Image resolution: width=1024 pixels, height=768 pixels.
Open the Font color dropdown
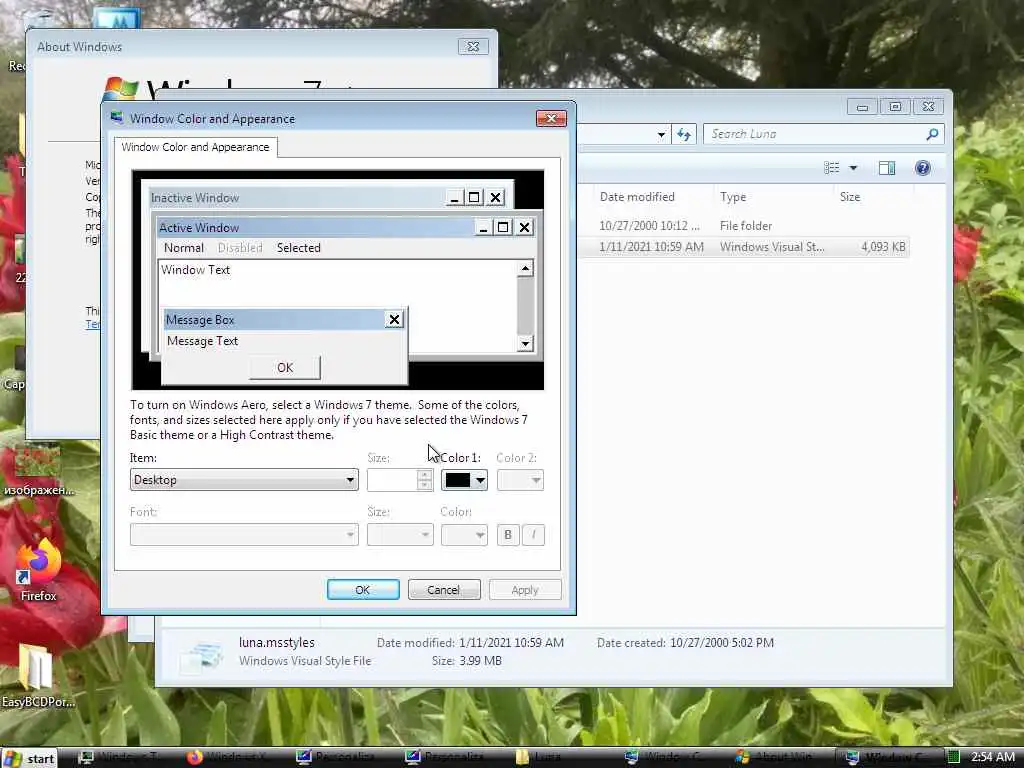[464, 535]
